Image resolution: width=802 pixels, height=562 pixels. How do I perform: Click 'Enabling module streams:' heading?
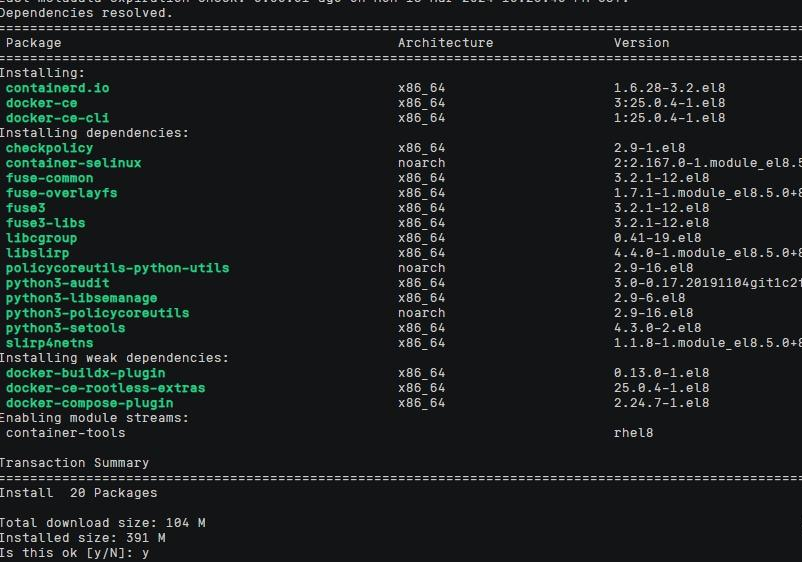94,418
